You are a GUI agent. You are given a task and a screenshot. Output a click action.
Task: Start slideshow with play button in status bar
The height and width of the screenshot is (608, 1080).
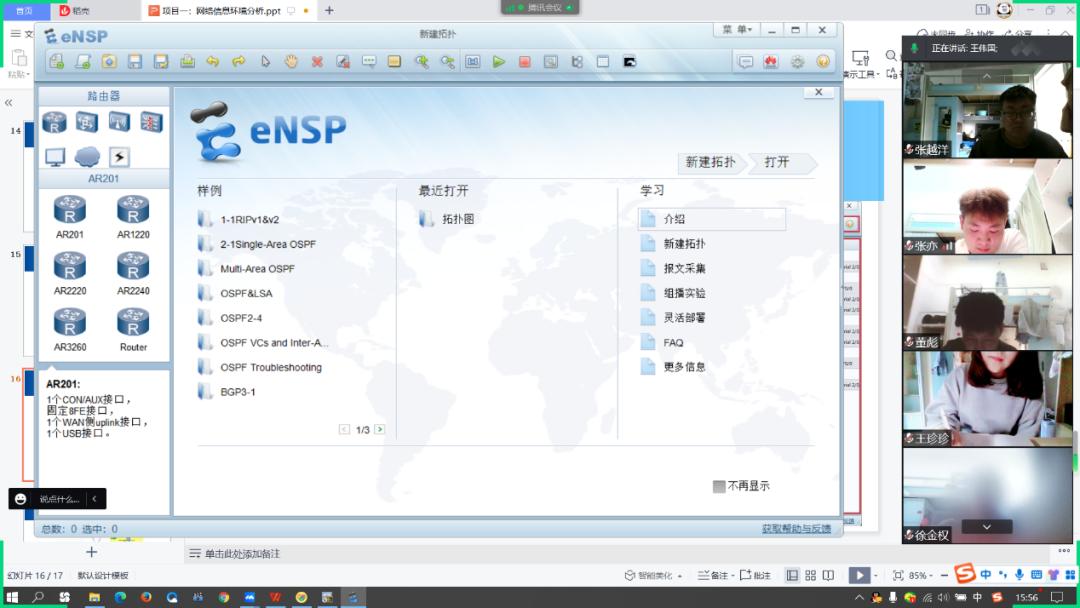click(x=859, y=576)
